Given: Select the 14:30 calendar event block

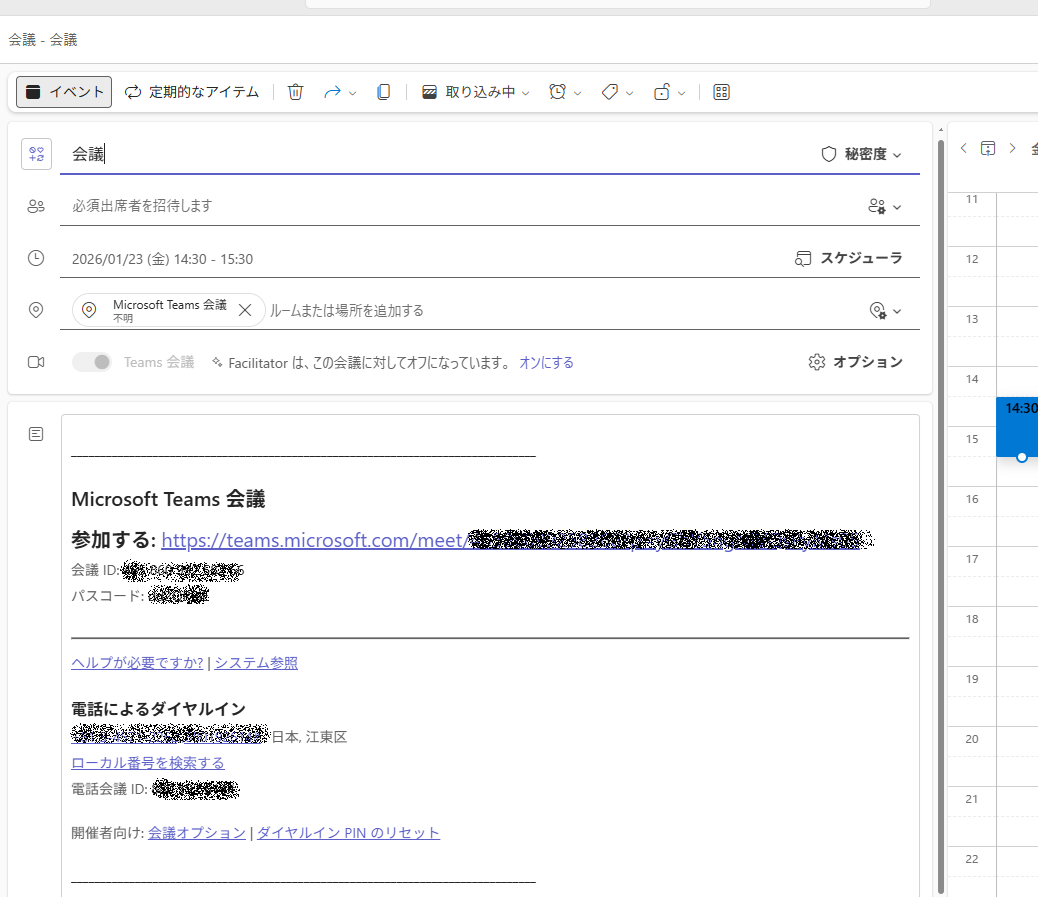Looking at the screenshot, I should point(1017,427).
